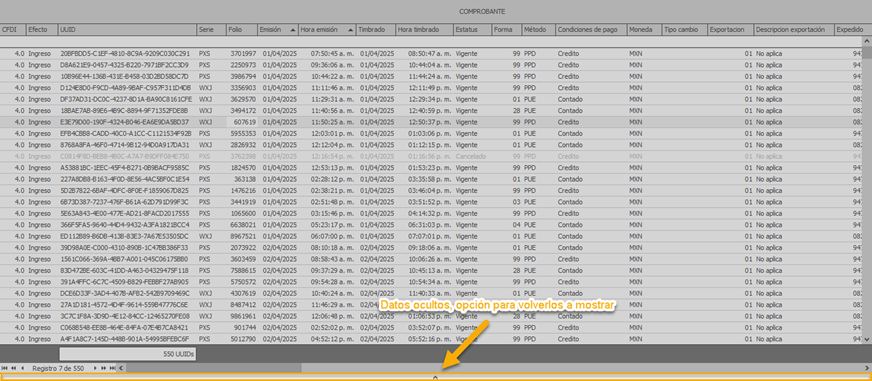Select UUID D8A621E9-0457-4325-B220-7971BF2CC3D9
This screenshot has height=381, width=872.
124,65
